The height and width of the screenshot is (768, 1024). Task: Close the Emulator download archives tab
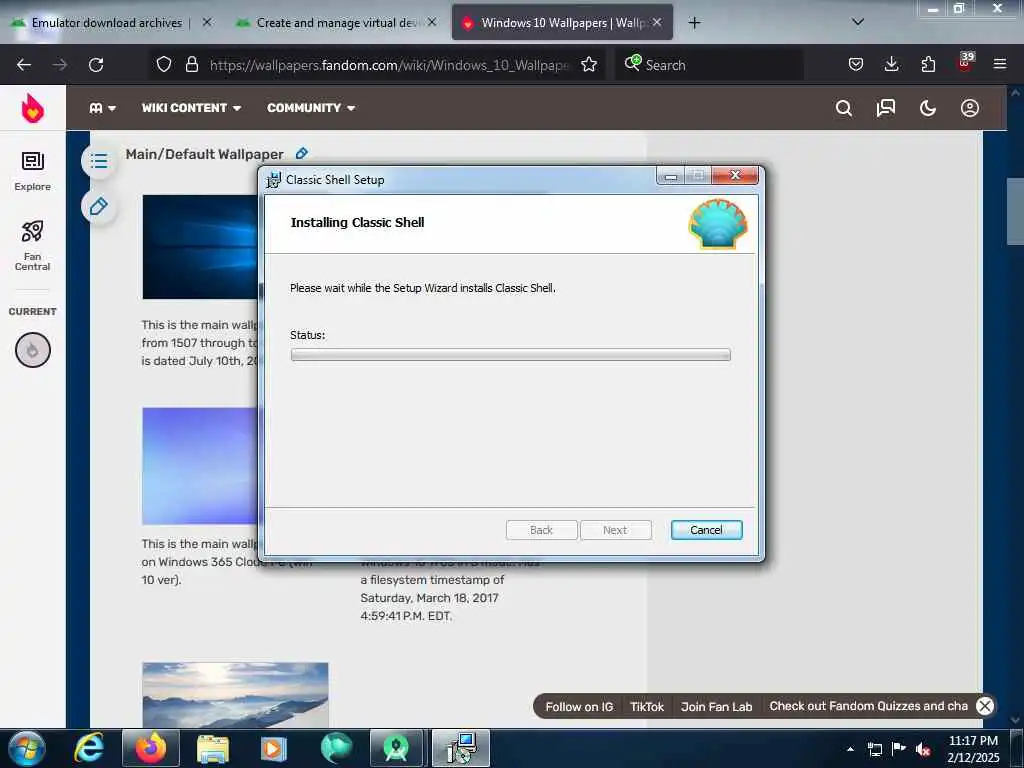coord(207,22)
